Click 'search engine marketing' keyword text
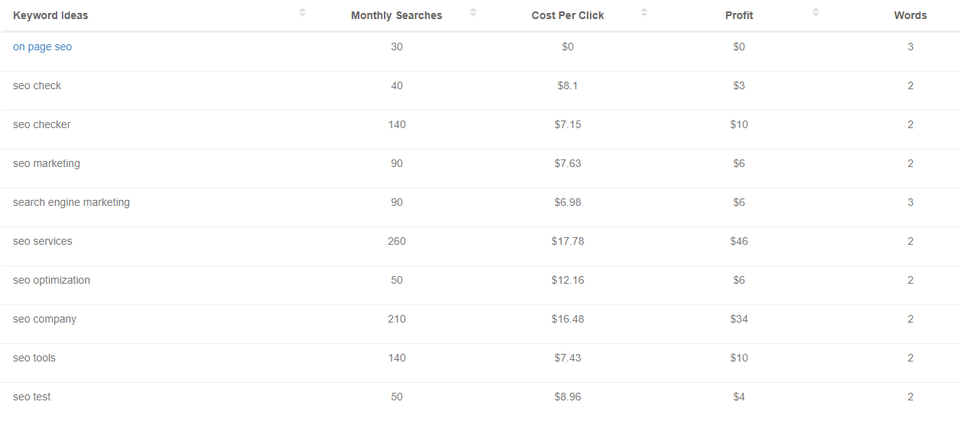This screenshot has width=960, height=437. pyautogui.click(x=71, y=202)
